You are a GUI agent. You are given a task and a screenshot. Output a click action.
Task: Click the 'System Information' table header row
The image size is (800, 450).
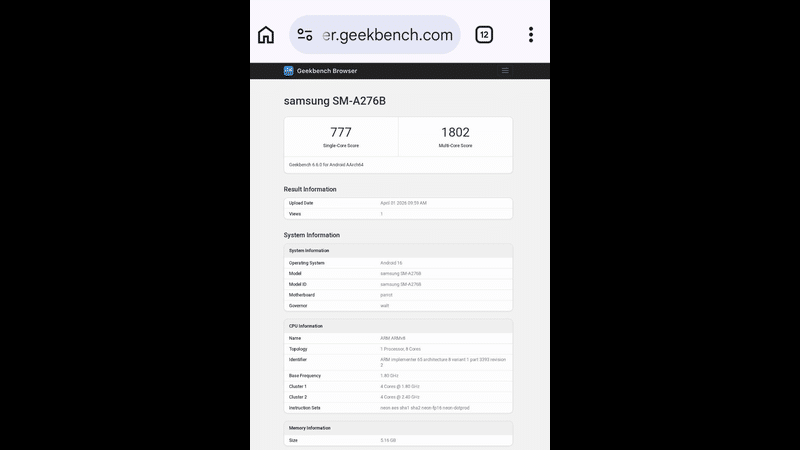[398, 251]
